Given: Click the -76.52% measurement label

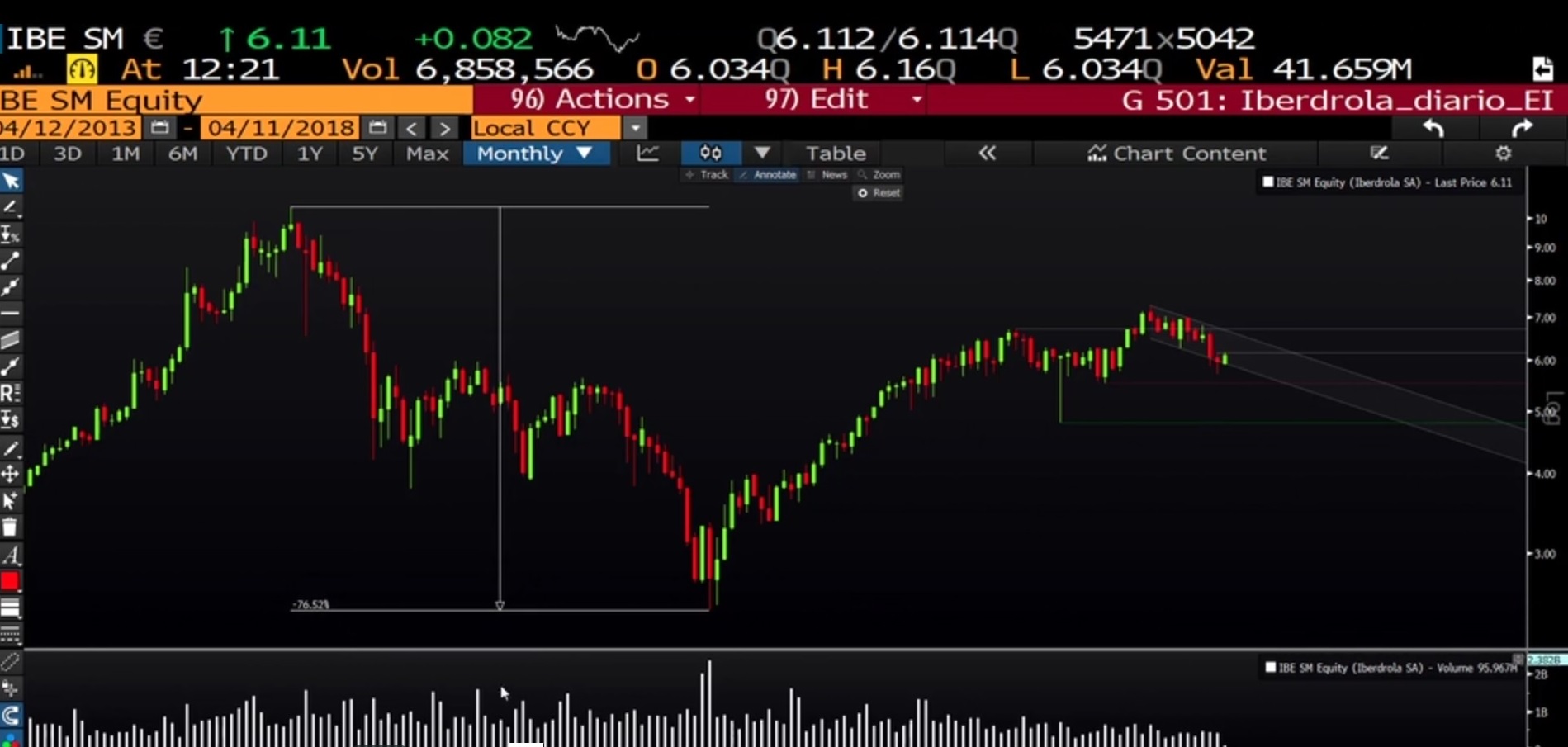Looking at the screenshot, I should tap(311, 605).
